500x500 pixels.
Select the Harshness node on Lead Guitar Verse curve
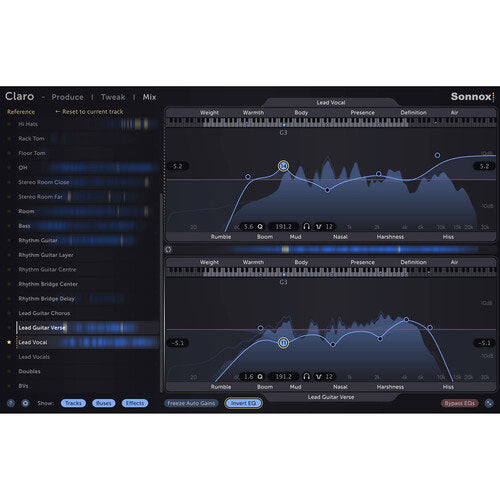pyautogui.click(x=380, y=339)
